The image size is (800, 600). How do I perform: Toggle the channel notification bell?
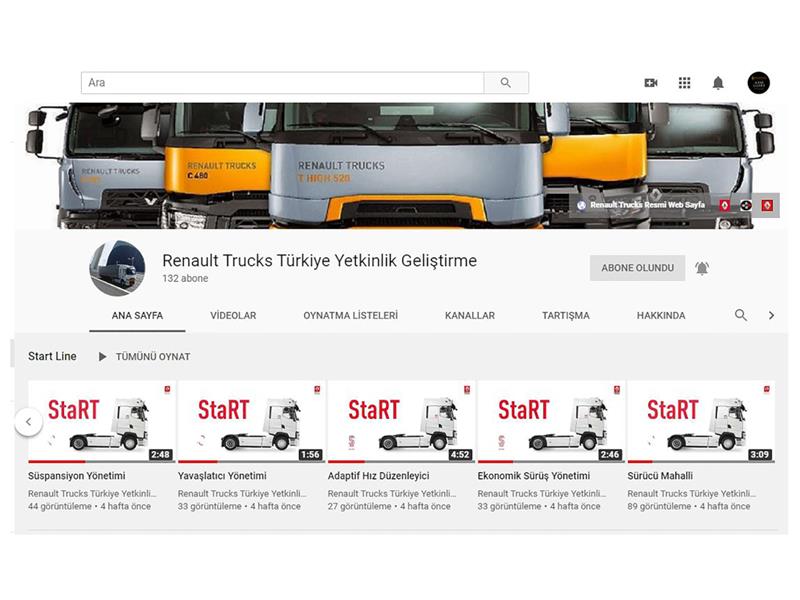702,268
